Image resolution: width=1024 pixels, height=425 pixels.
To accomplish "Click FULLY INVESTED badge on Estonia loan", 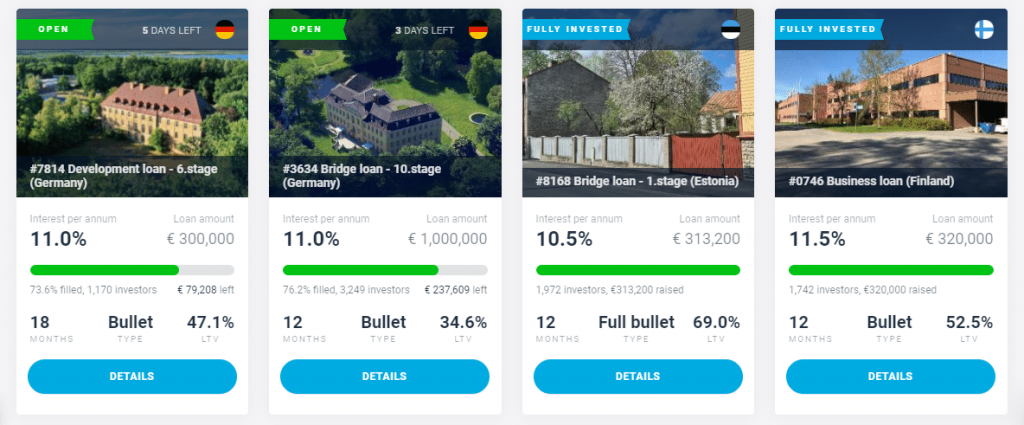I will point(576,29).
